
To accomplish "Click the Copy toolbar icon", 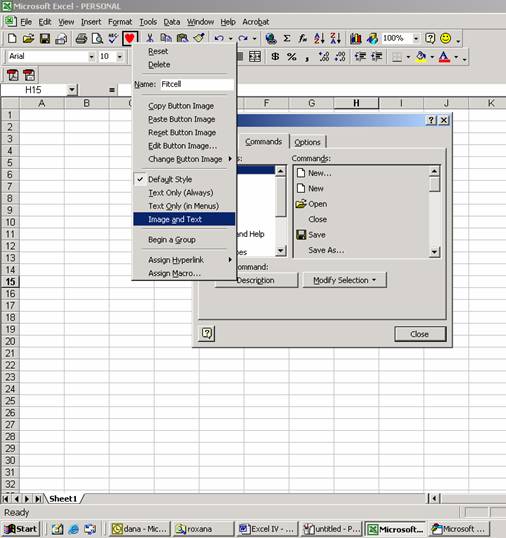I will (166, 38).
